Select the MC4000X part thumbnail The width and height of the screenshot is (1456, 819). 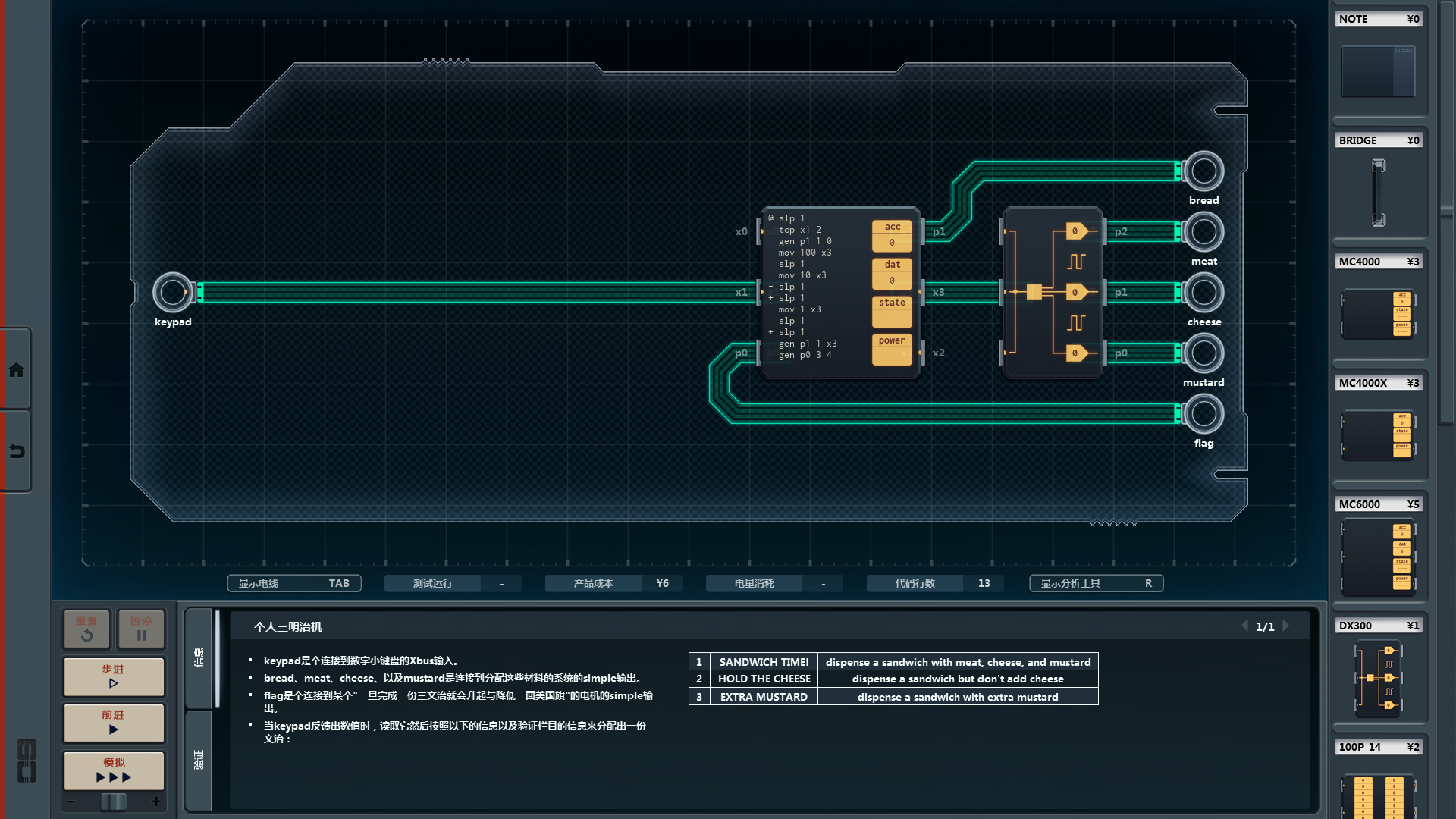pyautogui.click(x=1378, y=435)
